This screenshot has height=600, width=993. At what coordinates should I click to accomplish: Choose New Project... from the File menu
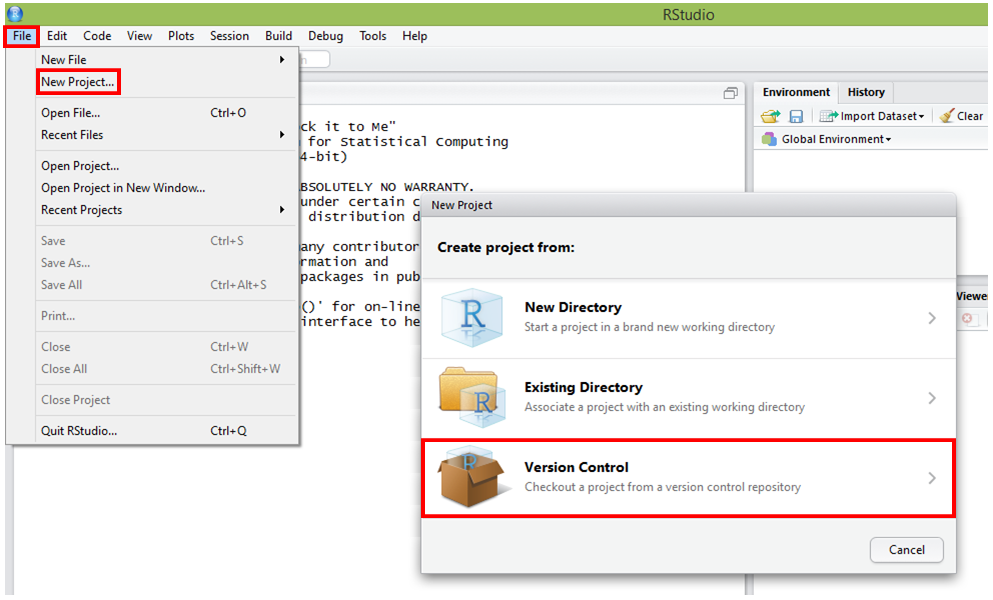click(x=78, y=82)
